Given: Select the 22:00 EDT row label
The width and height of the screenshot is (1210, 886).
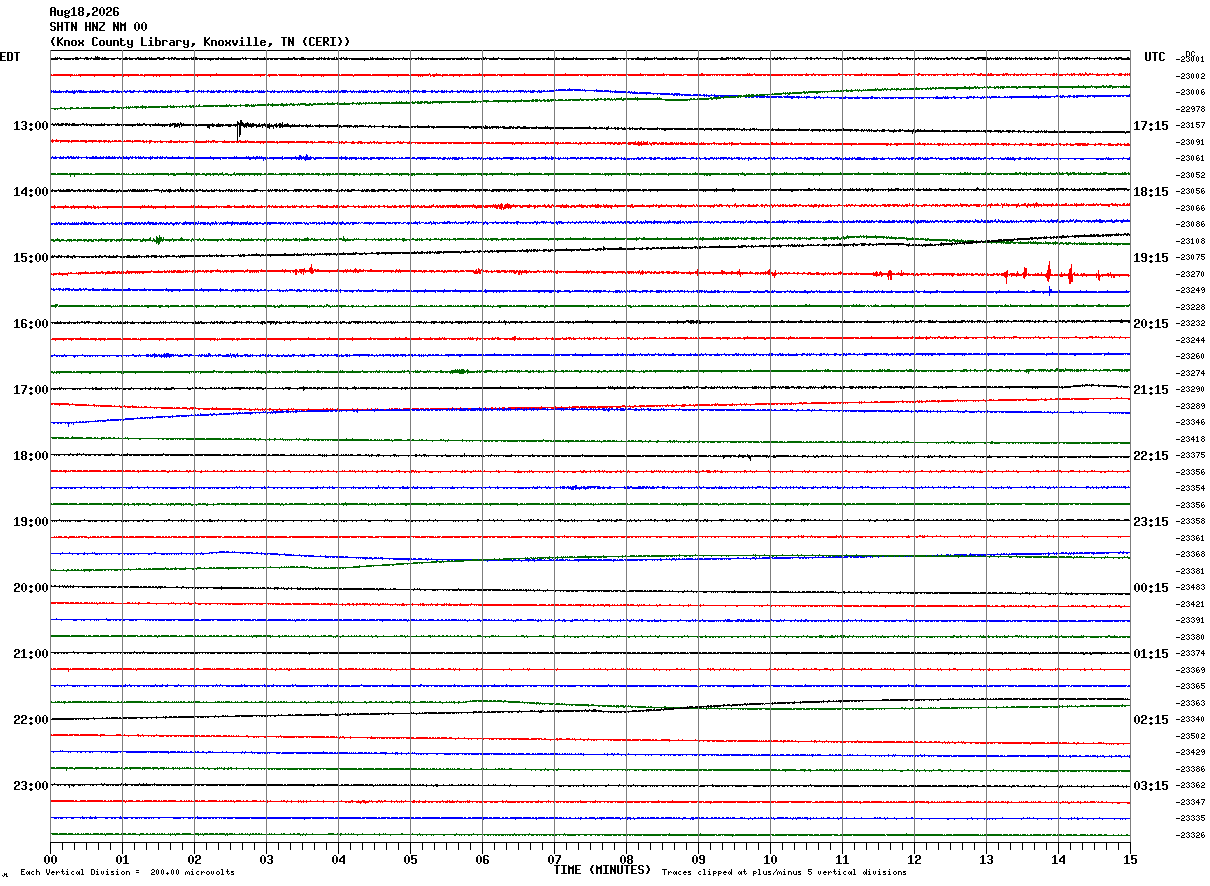Looking at the screenshot, I should [x=30, y=720].
